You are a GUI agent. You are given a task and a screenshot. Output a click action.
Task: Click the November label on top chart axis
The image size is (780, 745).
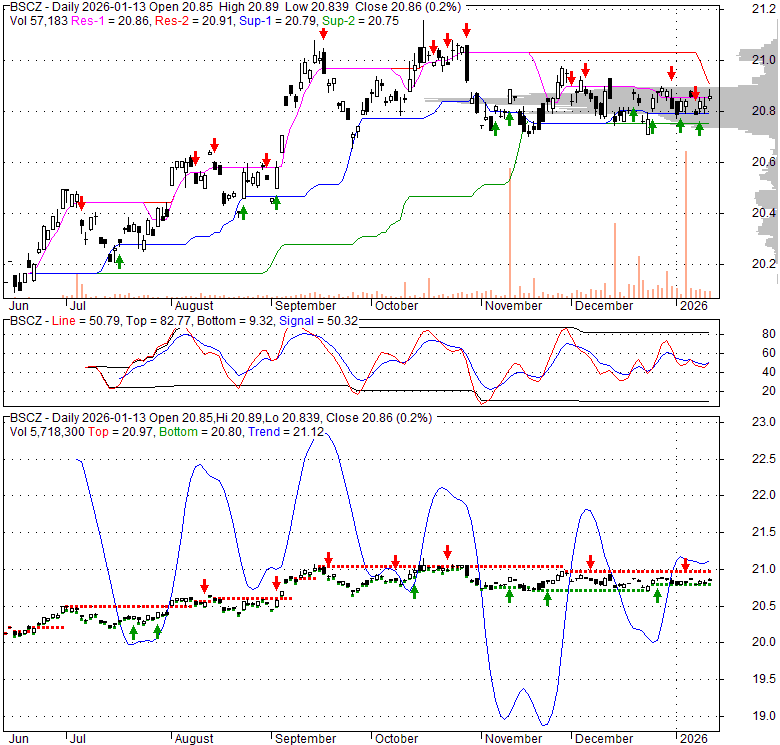(513, 305)
